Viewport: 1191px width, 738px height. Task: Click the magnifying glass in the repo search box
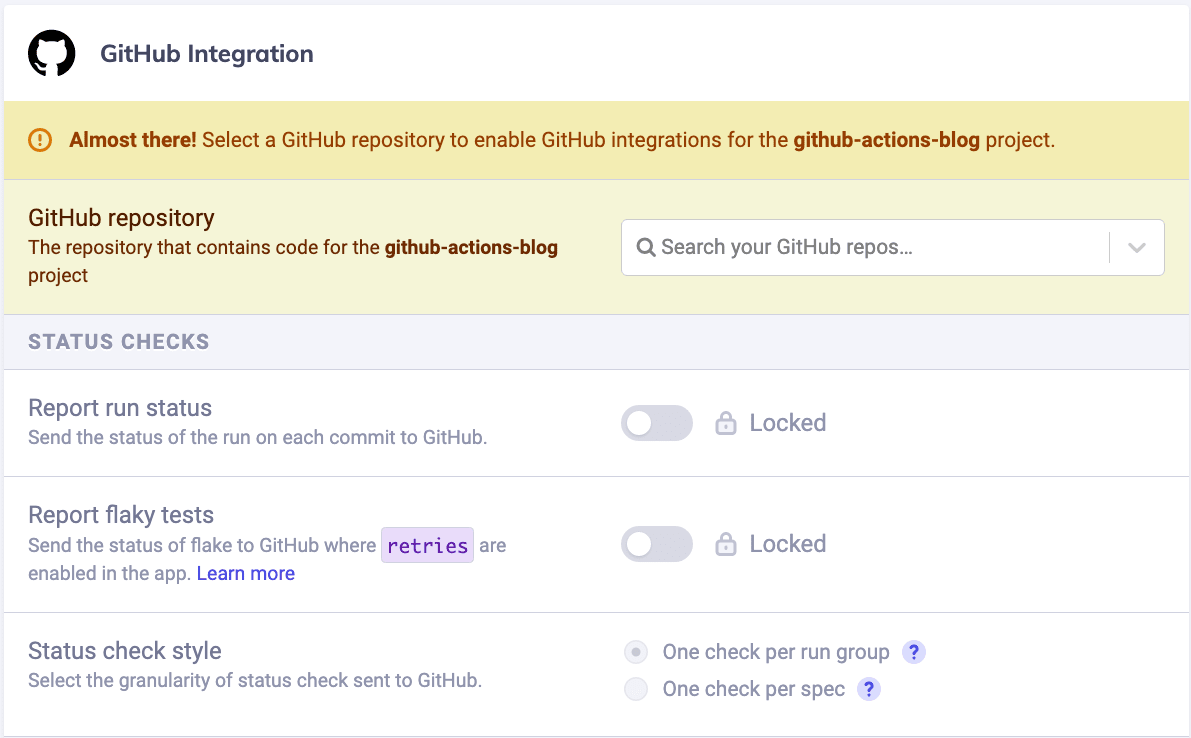[645, 247]
